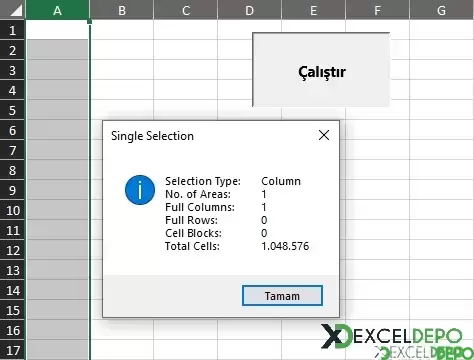The width and height of the screenshot is (474, 360).
Task: Select row 16 header
Action: coord(12,330)
